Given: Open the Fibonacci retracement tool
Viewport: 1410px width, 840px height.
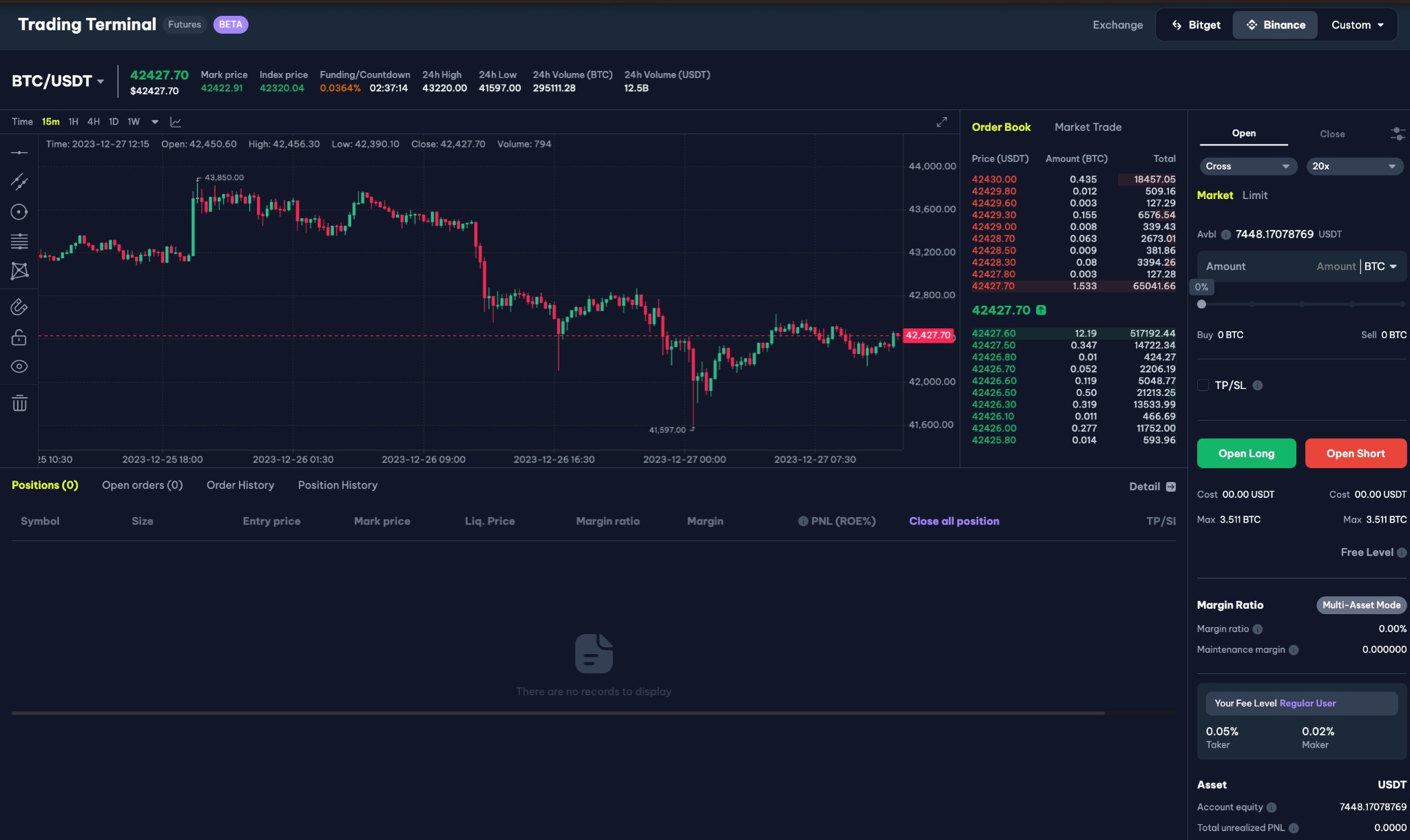Looking at the screenshot, I should point(19,241).
